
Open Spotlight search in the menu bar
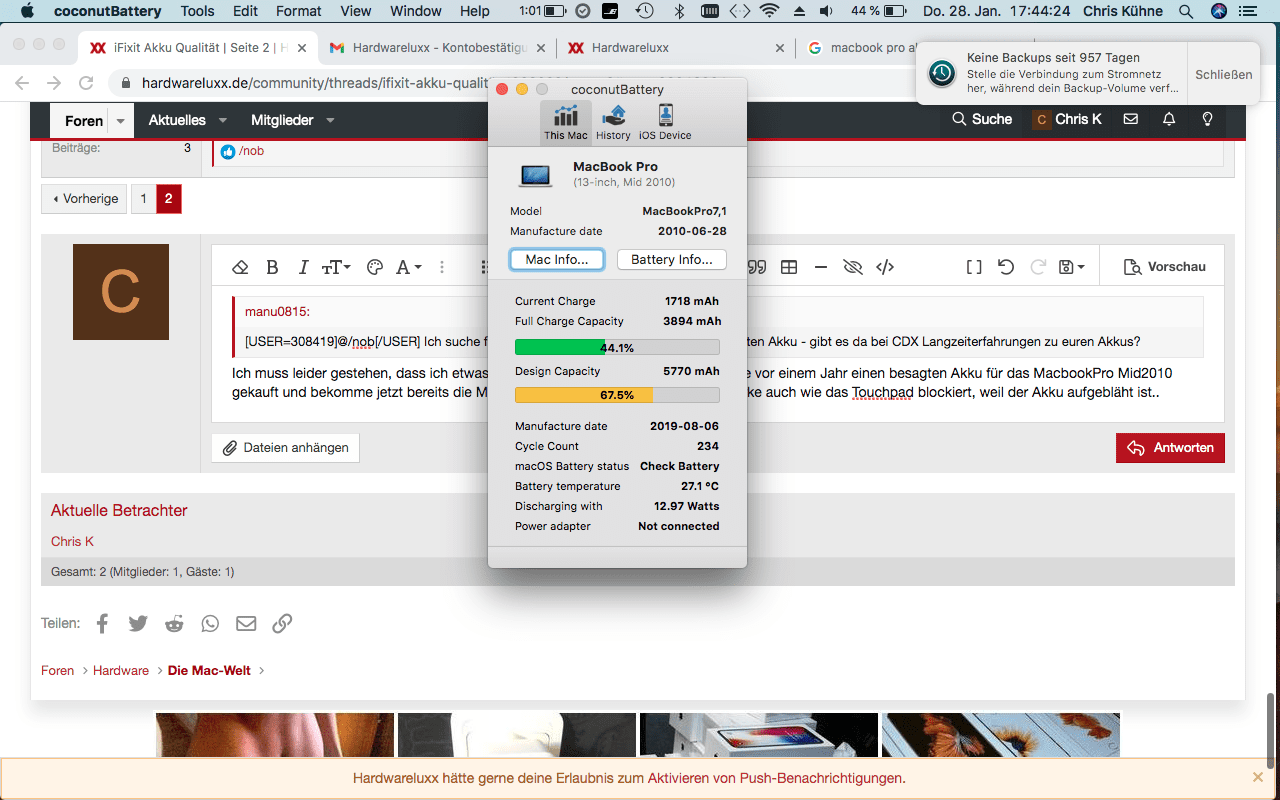click(x=1186, y=11)
